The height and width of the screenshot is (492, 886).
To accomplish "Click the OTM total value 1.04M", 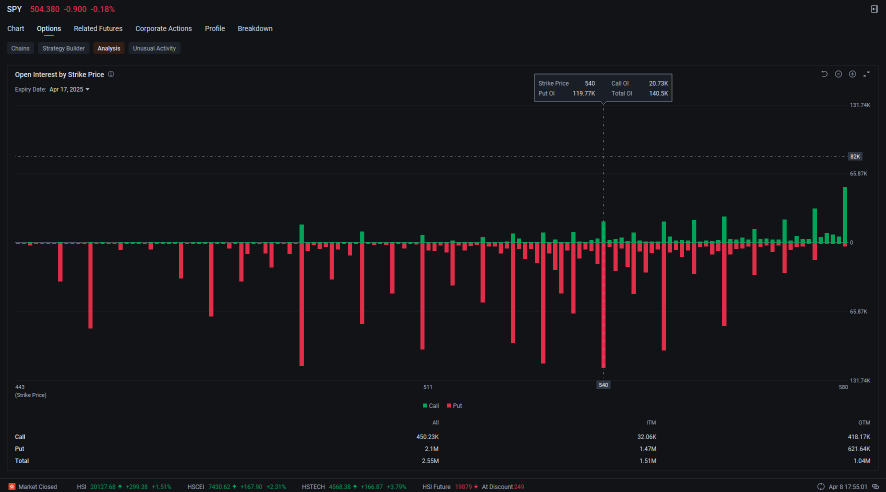I will click(x=862, y=460).
